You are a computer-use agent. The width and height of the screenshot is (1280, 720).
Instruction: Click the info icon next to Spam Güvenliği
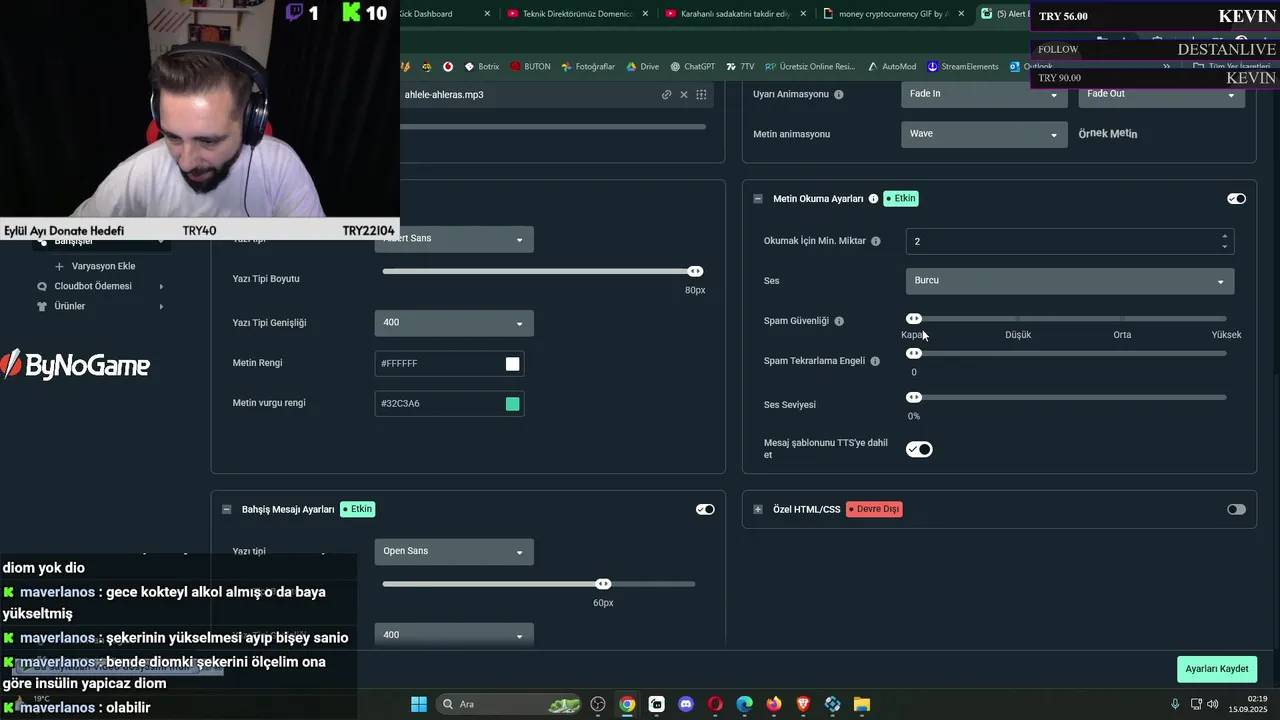click(839, 321)
